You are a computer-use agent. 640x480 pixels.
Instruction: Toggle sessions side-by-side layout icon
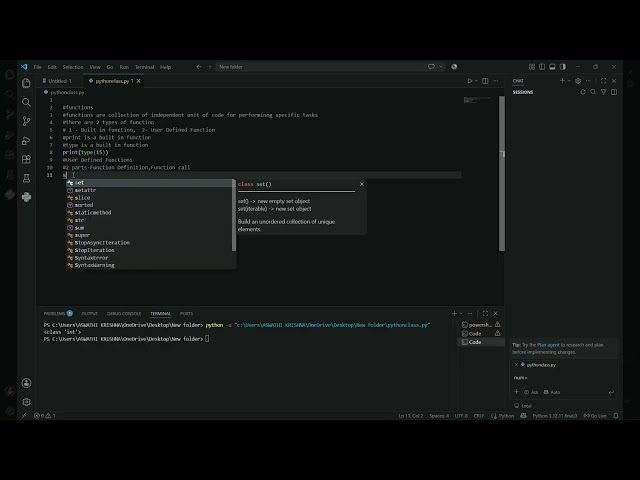click(x=614, y=92)
